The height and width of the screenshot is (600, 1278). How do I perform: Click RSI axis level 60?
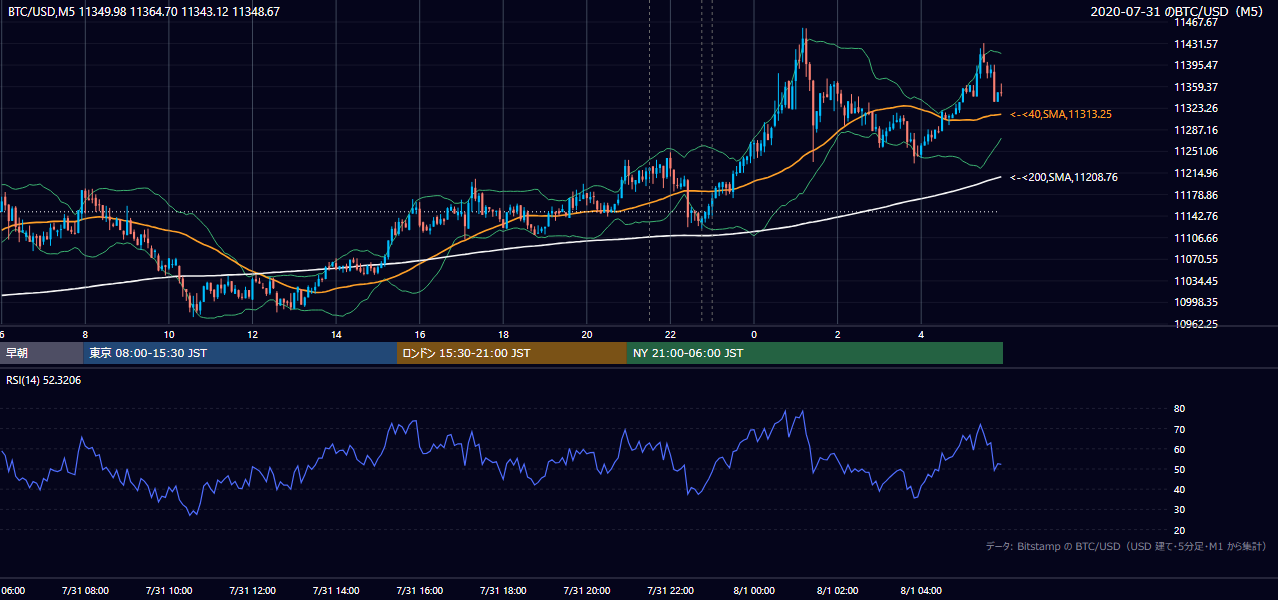point(1180,449)
